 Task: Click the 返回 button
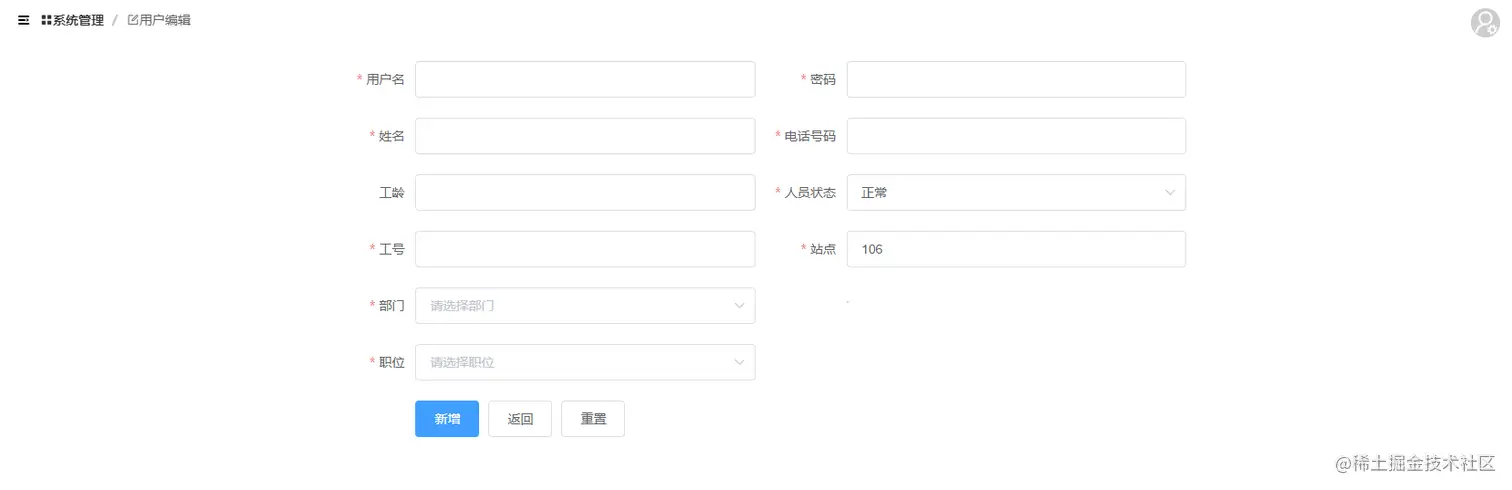[520, 419]
